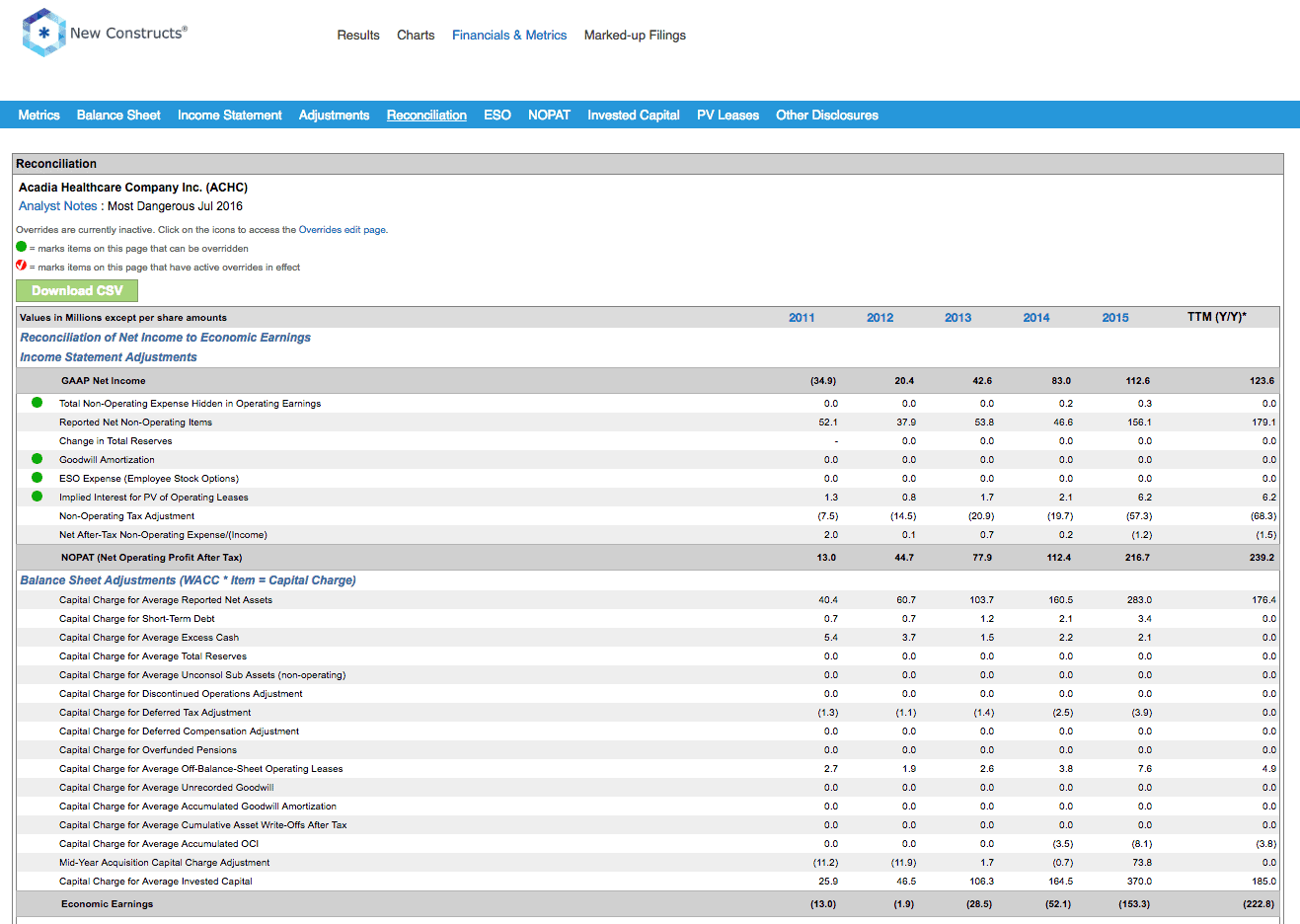Image resolution: width=1300 pixels, height=924 pixels.
Task: Select 'Capital Charge for Short-Term Debt' label
Action: tap(137, 619)
